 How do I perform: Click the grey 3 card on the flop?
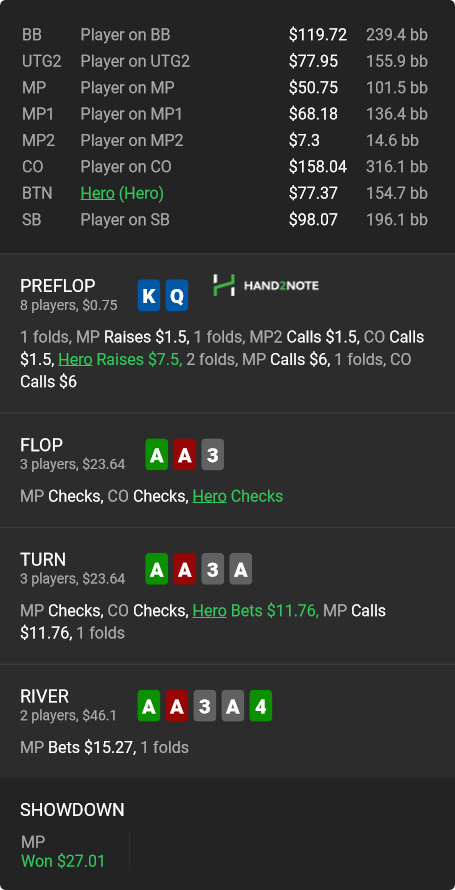coord(212,455)
